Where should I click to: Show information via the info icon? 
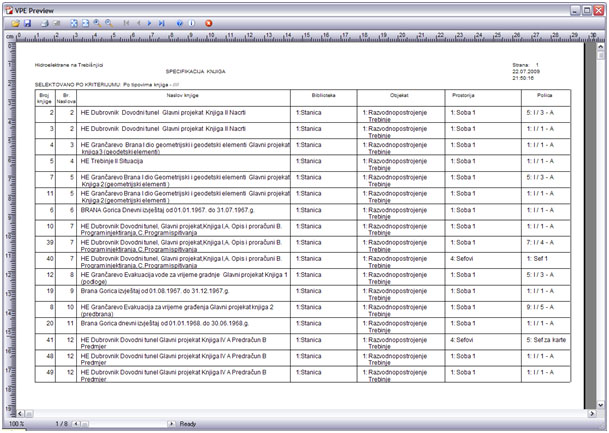coord(191,23)
